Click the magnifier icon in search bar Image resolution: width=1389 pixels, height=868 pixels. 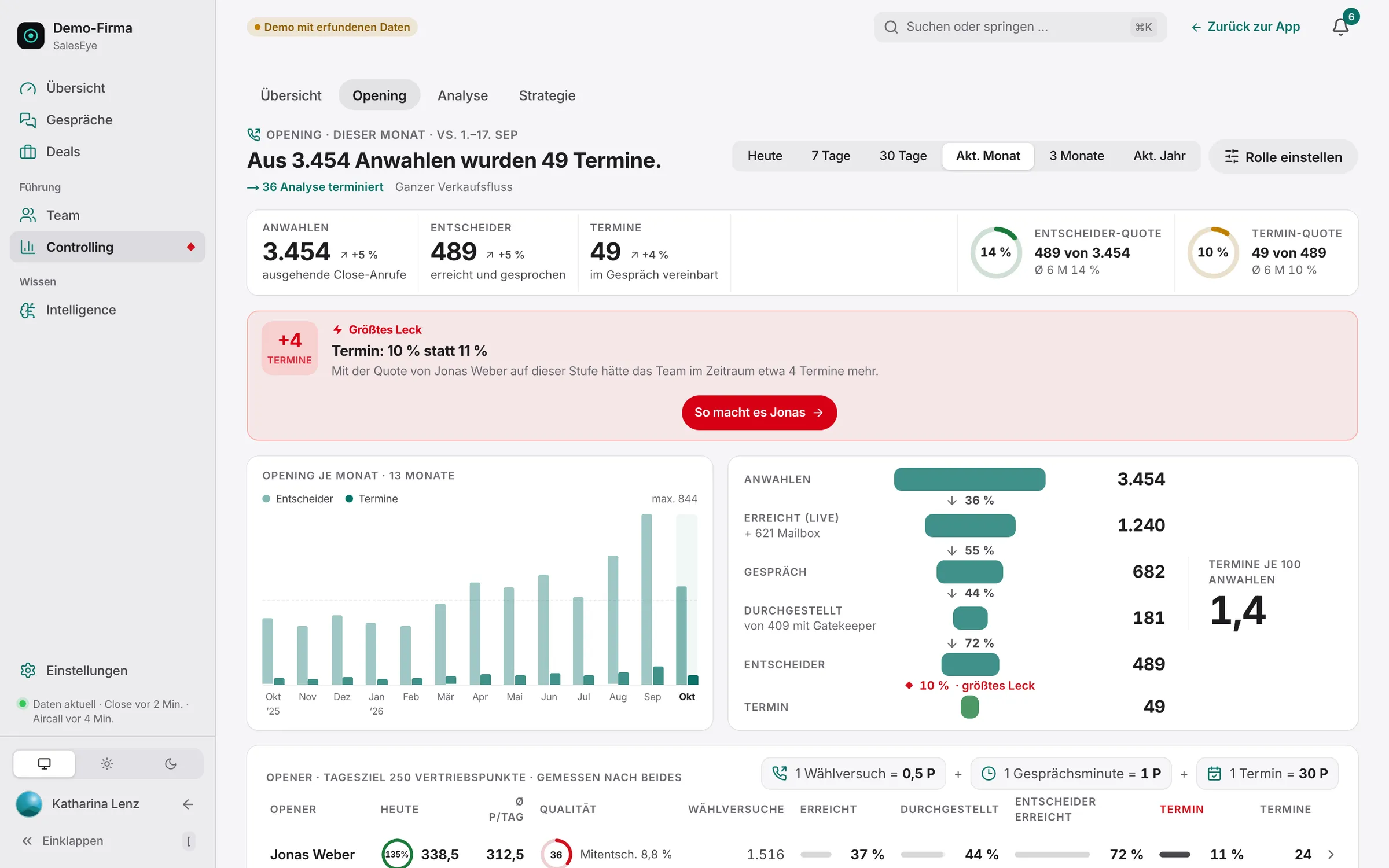pyautogui.click(x=891, y=27)
